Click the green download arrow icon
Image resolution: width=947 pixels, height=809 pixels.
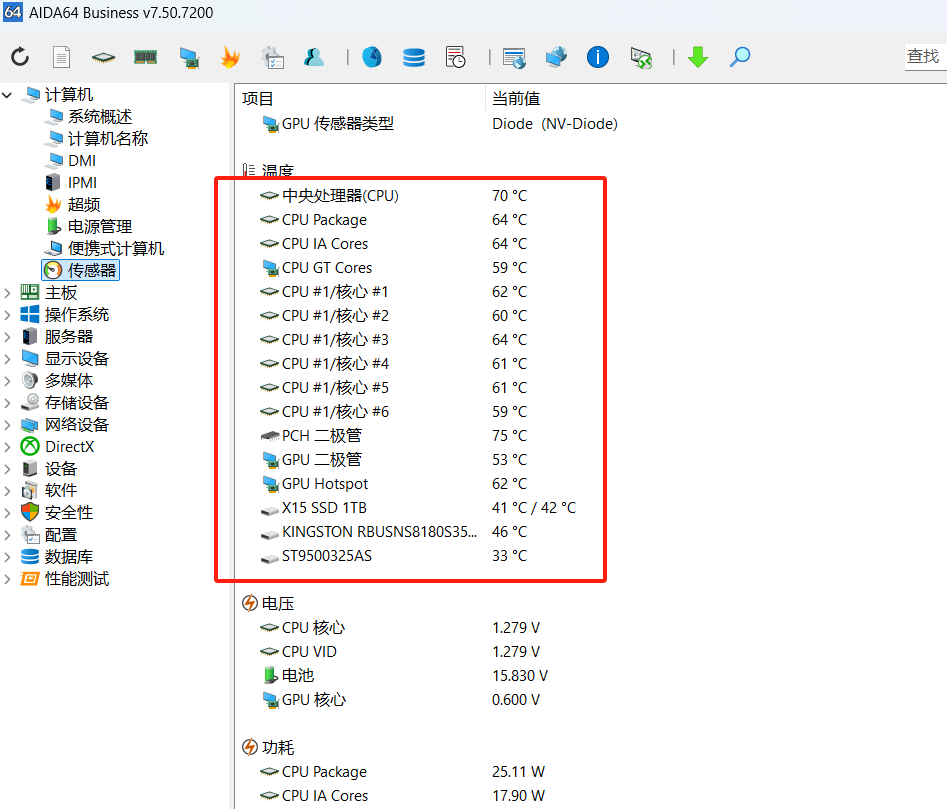coord(698,57)
